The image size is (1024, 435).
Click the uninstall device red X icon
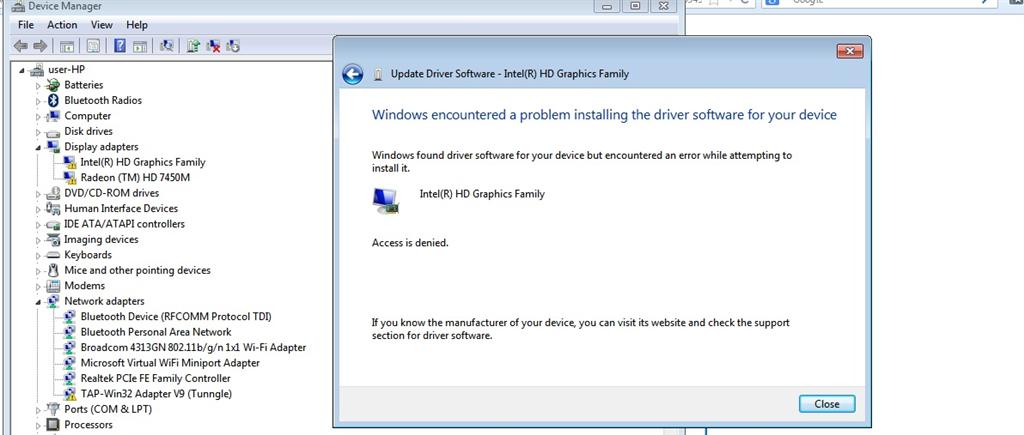tap(213, 46)
